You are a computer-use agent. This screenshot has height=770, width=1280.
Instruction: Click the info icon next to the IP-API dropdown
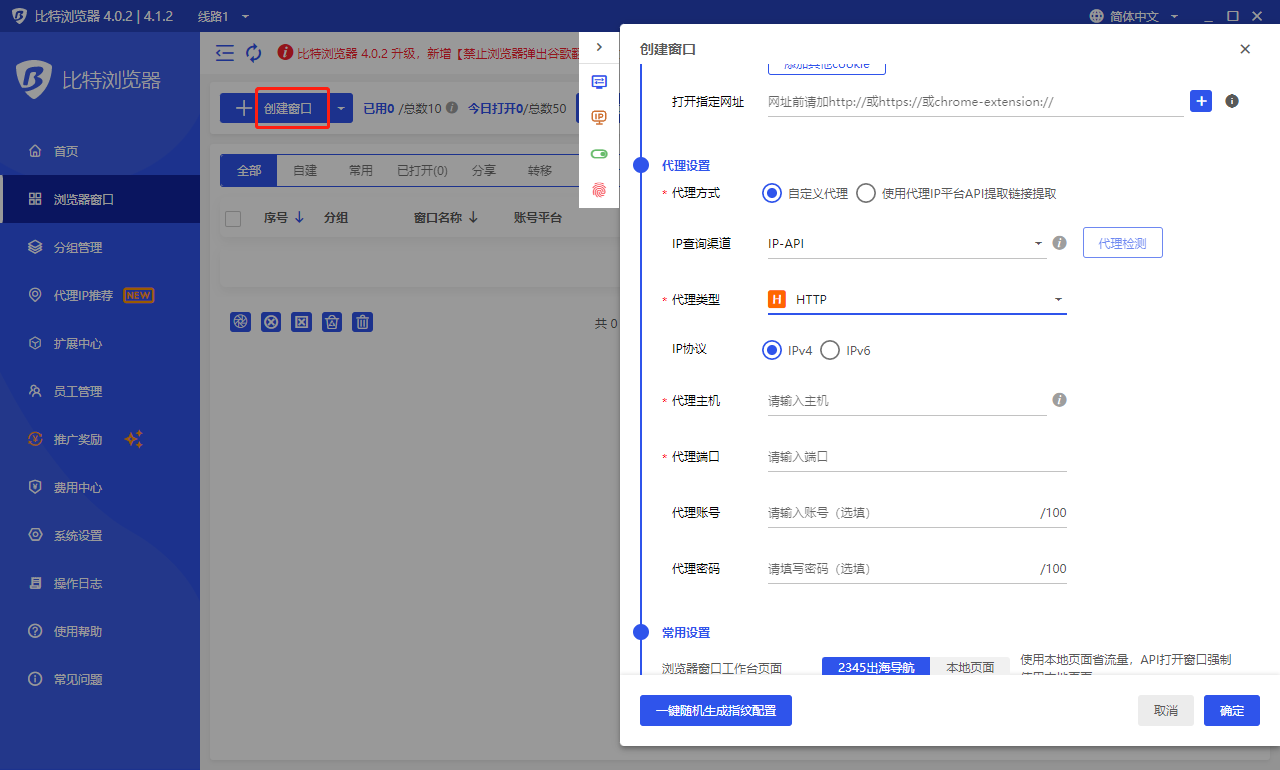pos(1060,243)
